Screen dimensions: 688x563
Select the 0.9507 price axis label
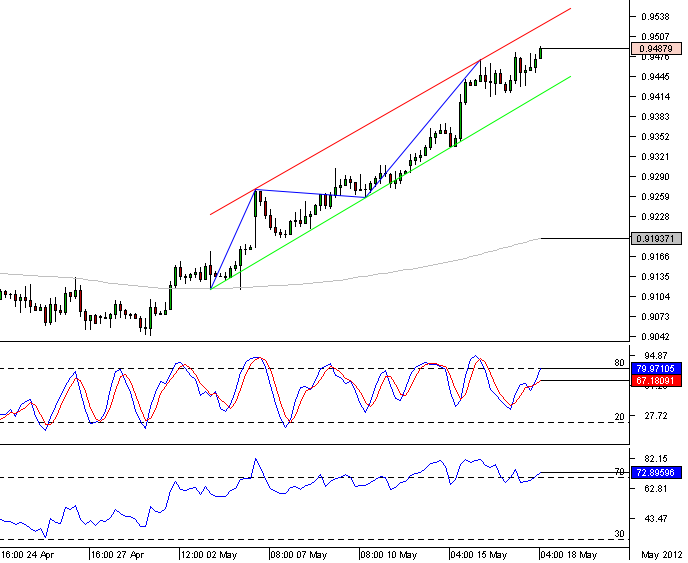656,36
